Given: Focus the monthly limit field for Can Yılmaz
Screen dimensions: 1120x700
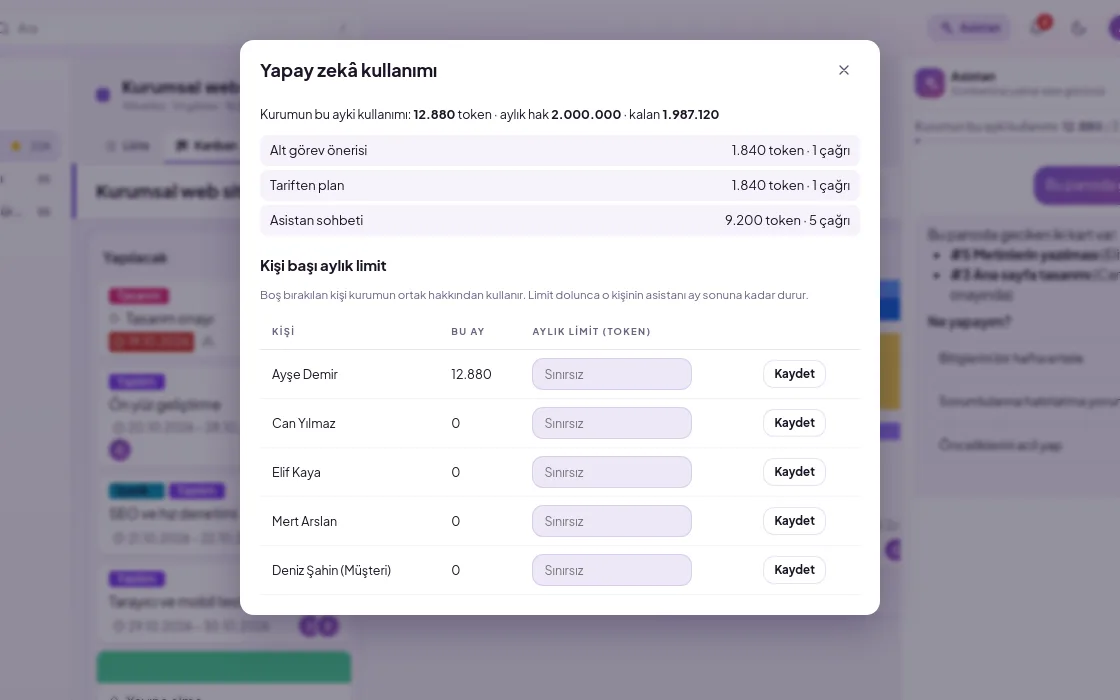Looking at the screenshot, I should (x=611, y=423).
